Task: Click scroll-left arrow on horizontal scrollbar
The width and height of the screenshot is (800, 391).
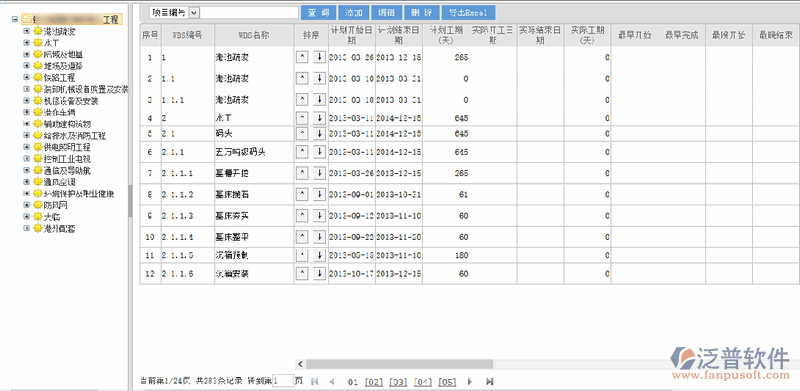Action: 300,364
